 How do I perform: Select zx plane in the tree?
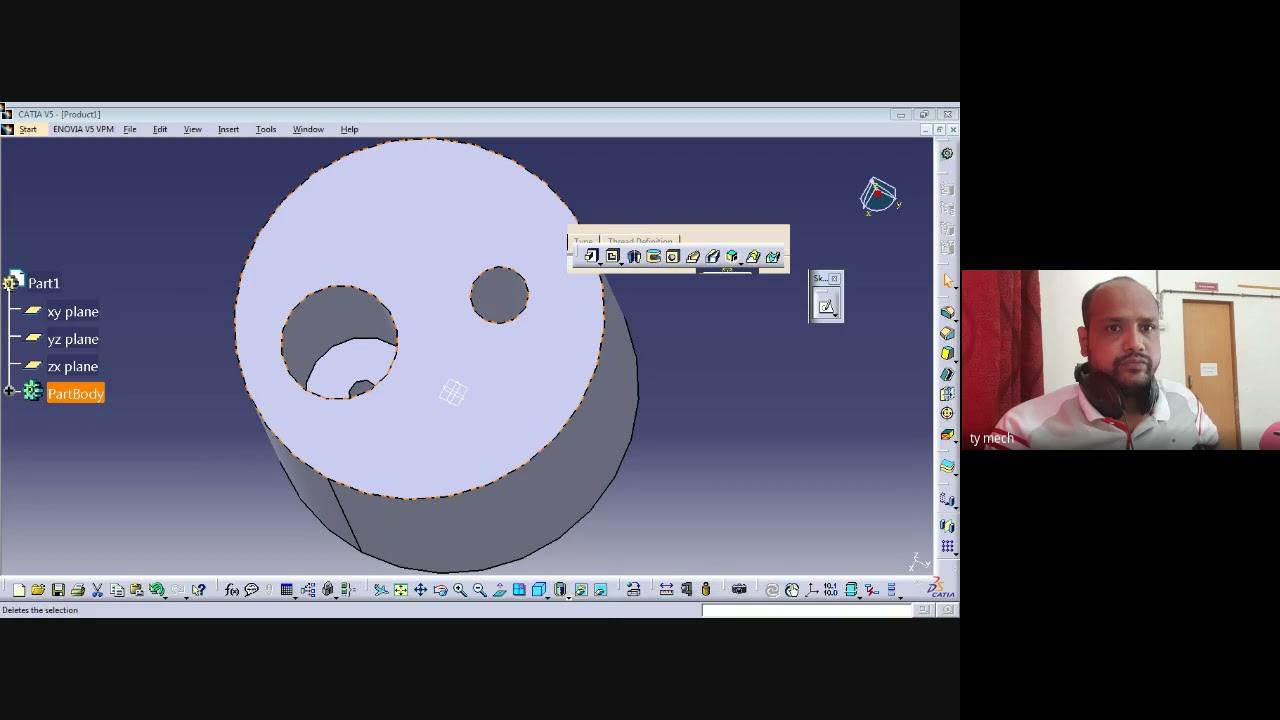pyautogui.click(x=73, y=366)
